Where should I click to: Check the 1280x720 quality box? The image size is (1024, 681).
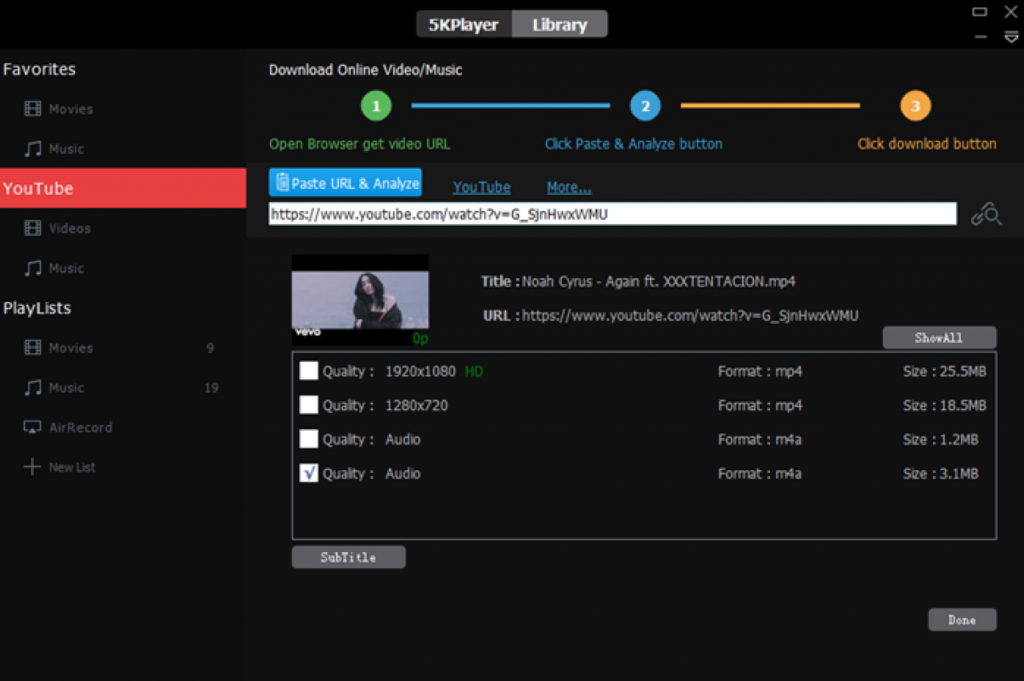[309, 405]
